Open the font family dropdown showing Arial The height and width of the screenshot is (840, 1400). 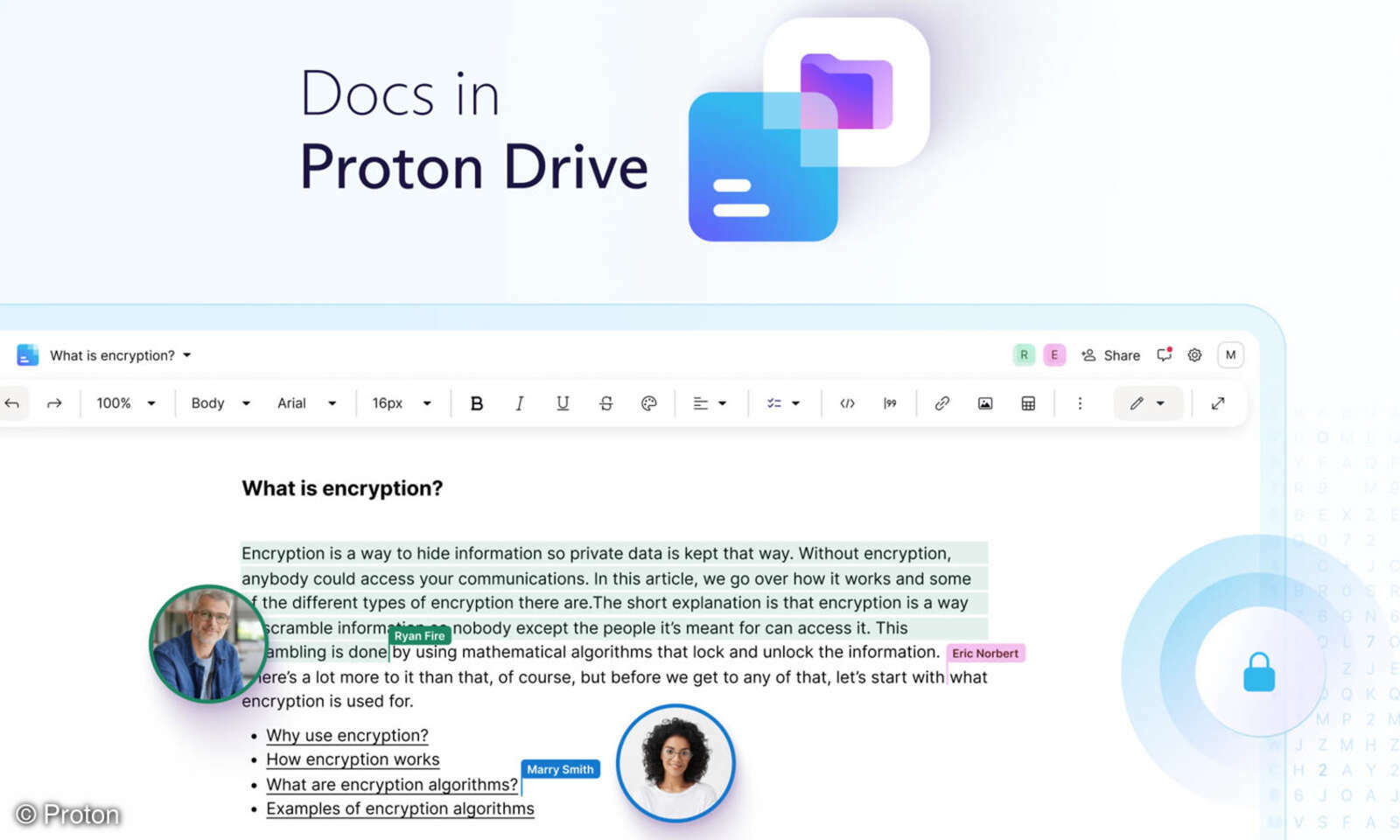coord(307,403)
